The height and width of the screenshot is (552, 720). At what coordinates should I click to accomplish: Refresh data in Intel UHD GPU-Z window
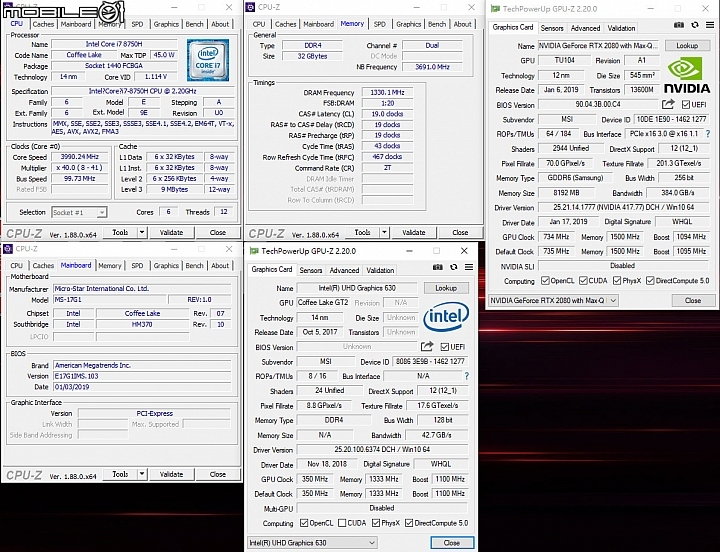point(454,267)
